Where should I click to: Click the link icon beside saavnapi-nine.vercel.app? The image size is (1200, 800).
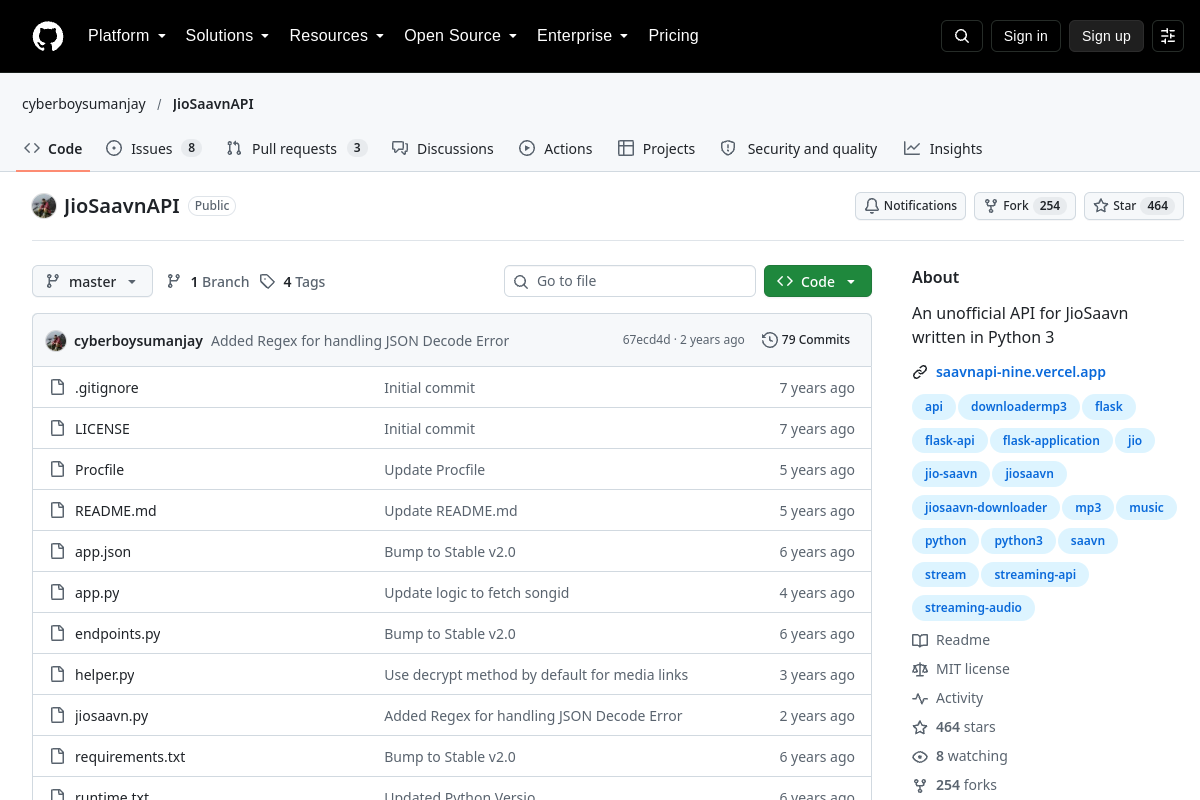click(x=920, y=372)
